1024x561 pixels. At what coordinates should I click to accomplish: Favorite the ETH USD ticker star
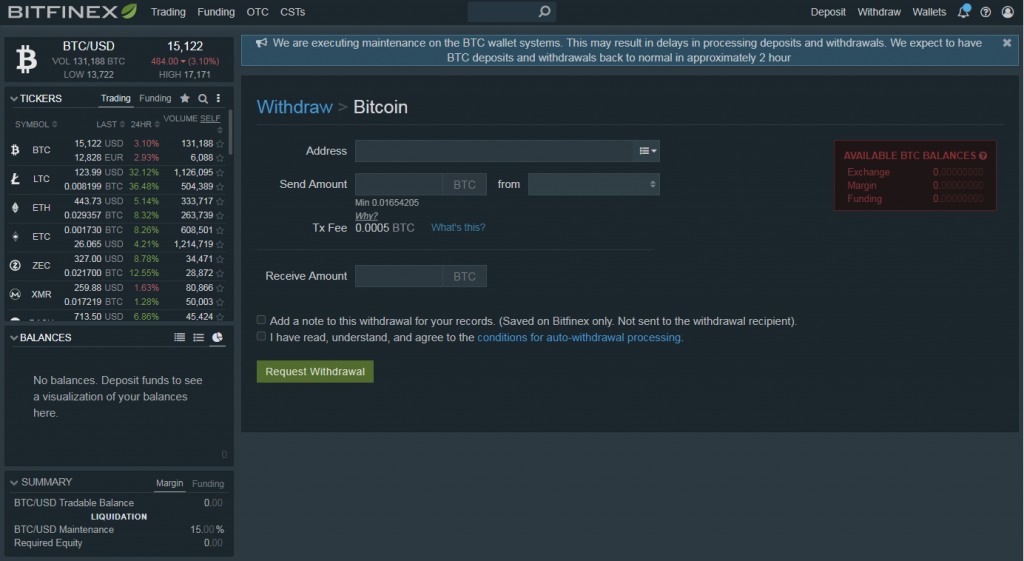[x=220, y=201]
